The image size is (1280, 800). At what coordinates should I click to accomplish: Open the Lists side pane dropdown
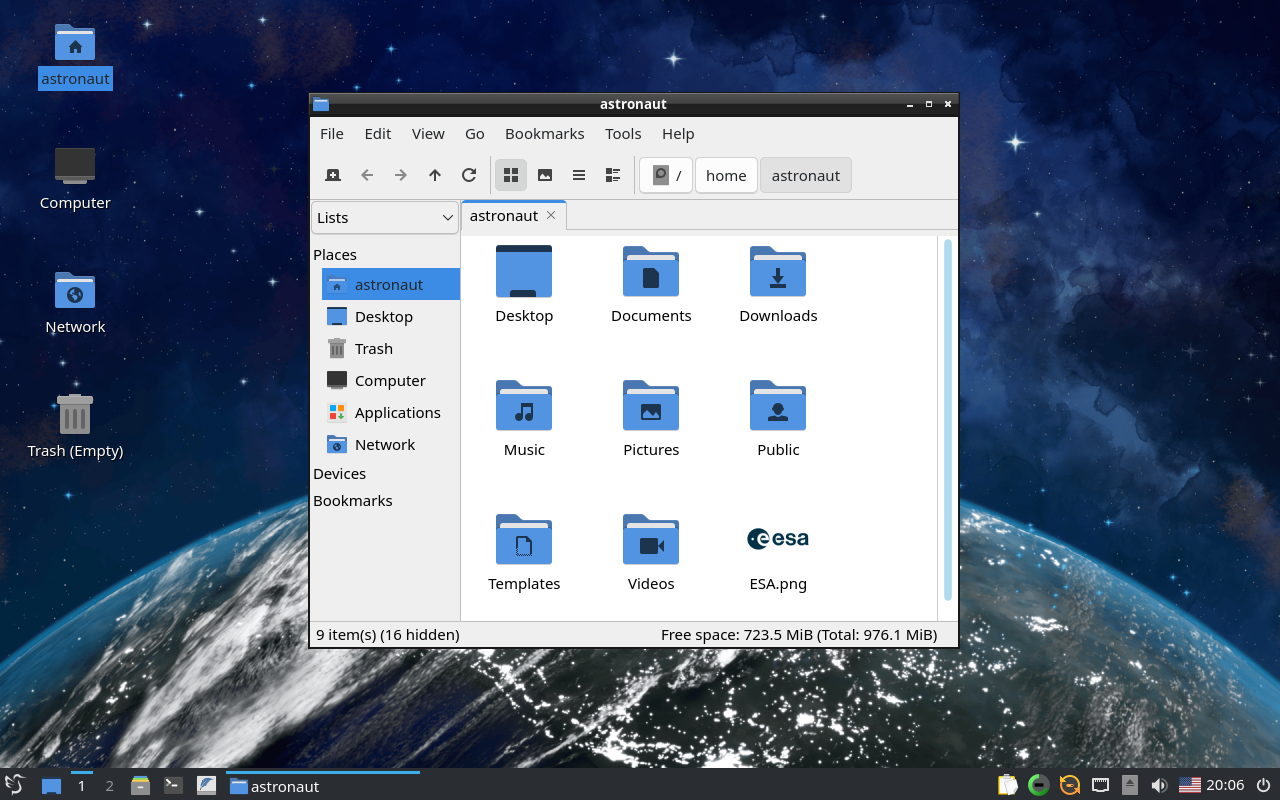tap(385, 218)
